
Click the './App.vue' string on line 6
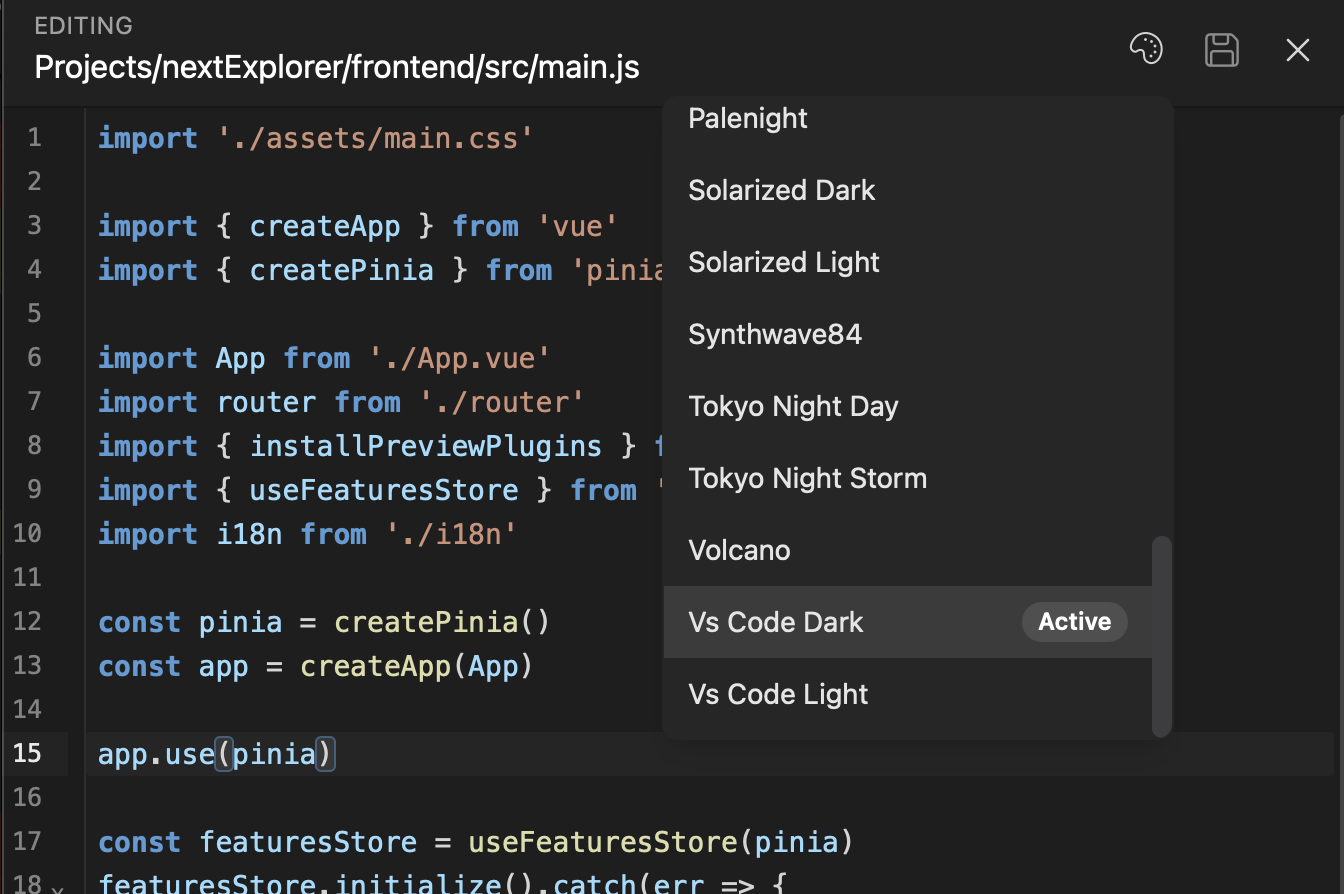(x=460, y=358)
